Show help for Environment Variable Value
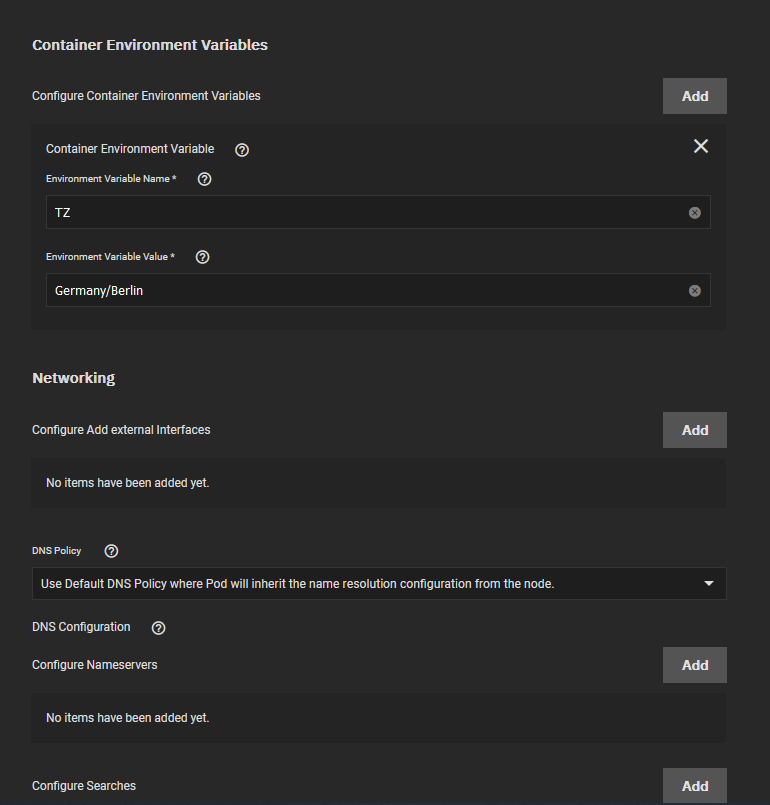The image size is (770, 805). (x=202, y=257)
